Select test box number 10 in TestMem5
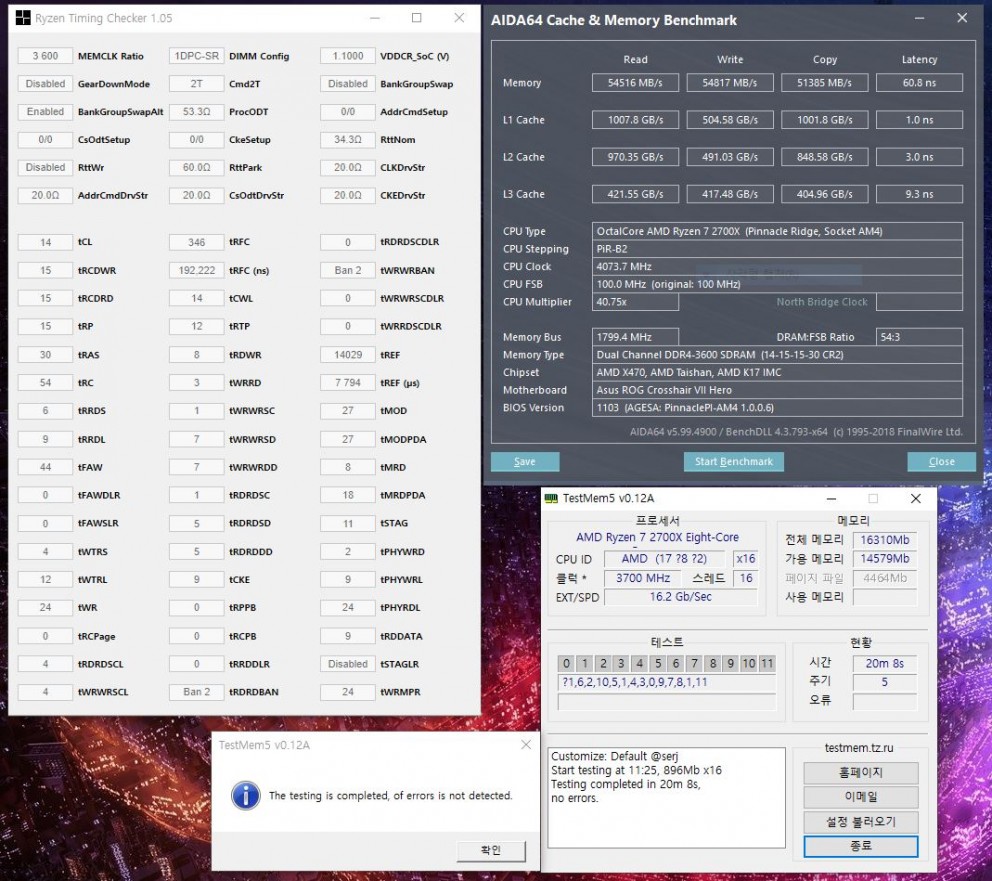Viewport: 992px width, 881px height. point(749,663)
